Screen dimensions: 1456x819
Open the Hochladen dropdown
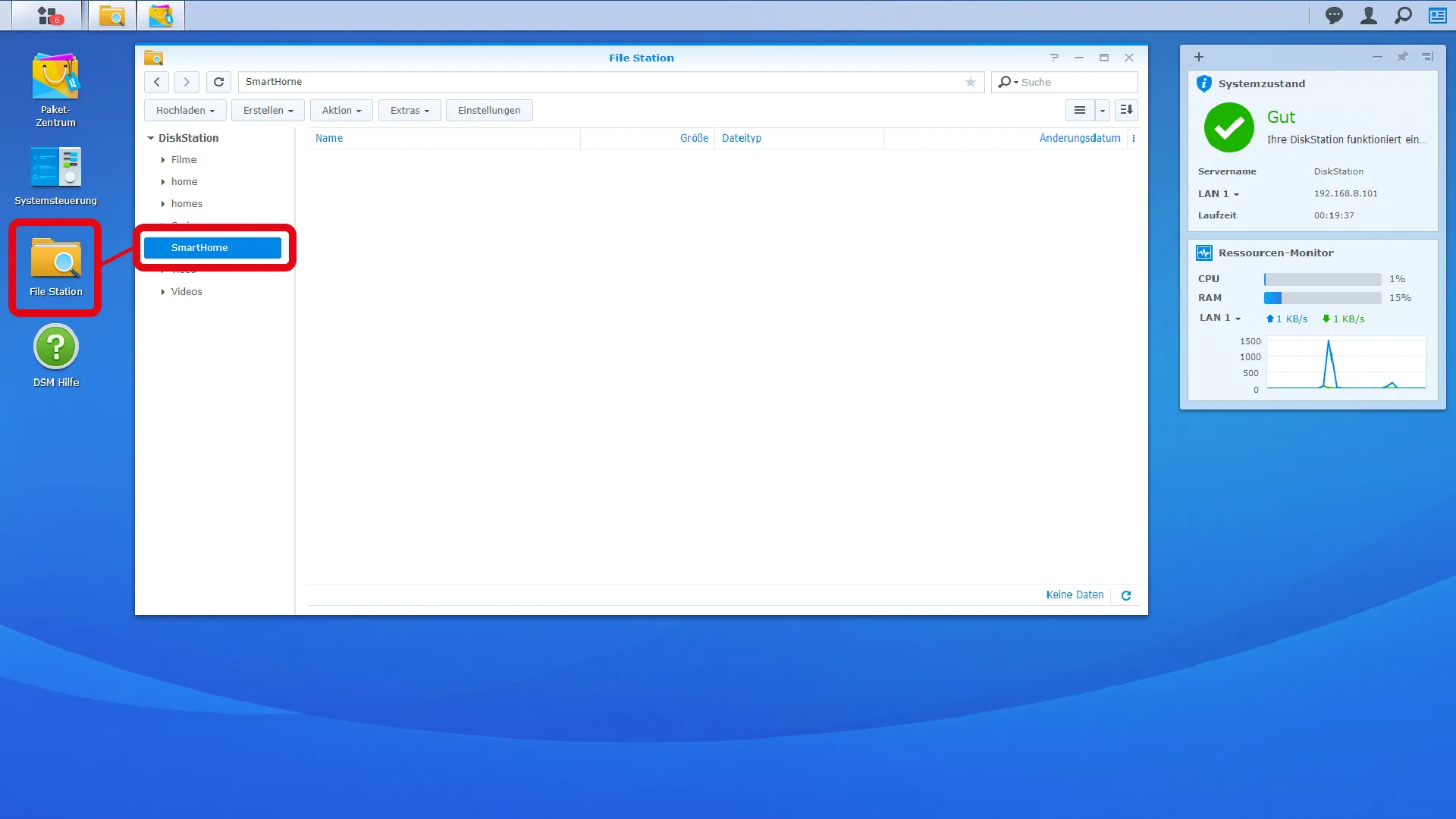(x=185, y=111)
